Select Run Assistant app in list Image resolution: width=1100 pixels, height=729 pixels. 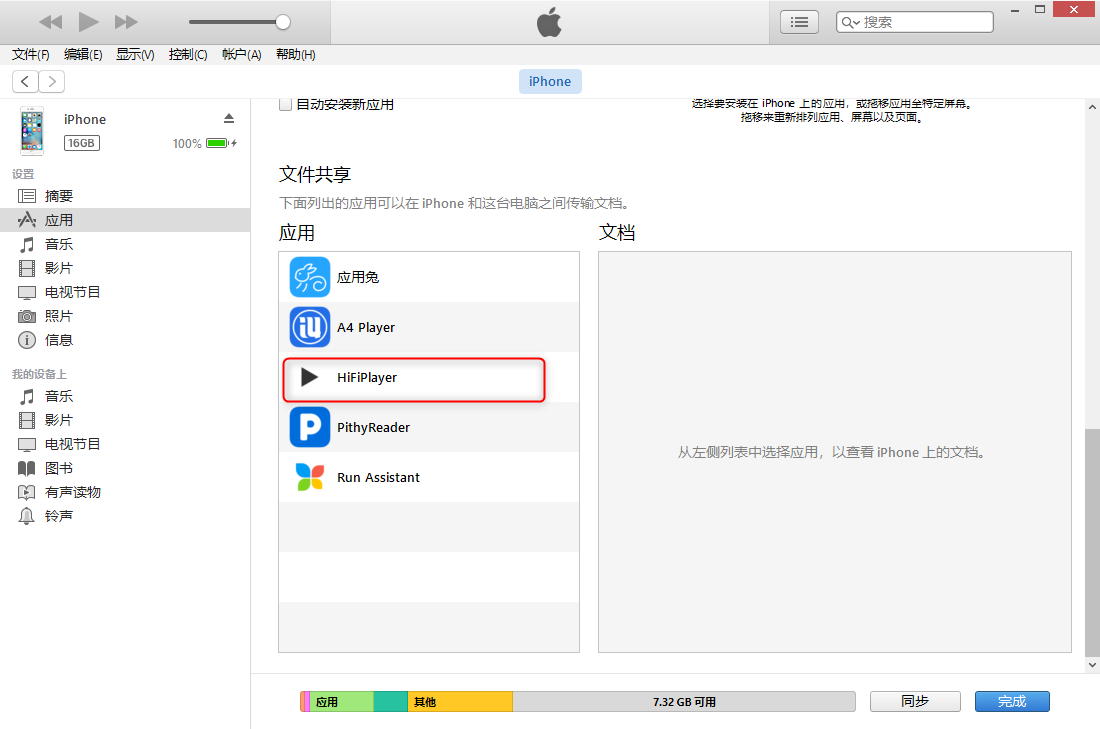(x=429, y=477)
